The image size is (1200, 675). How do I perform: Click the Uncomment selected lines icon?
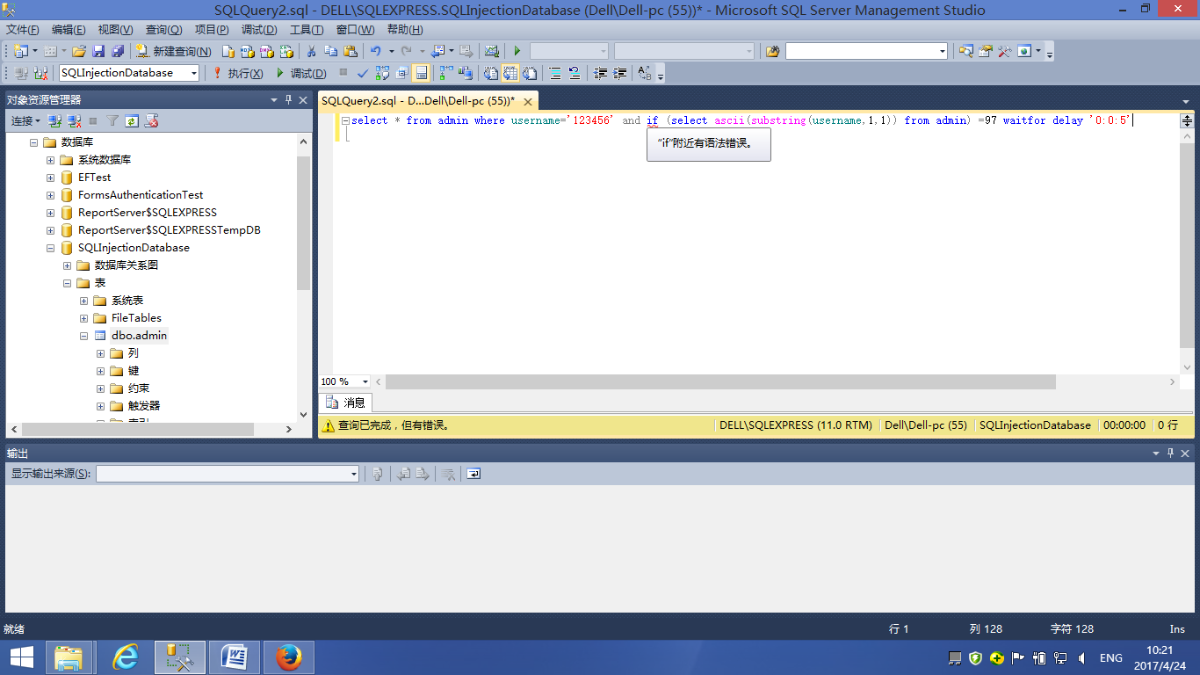574,73
